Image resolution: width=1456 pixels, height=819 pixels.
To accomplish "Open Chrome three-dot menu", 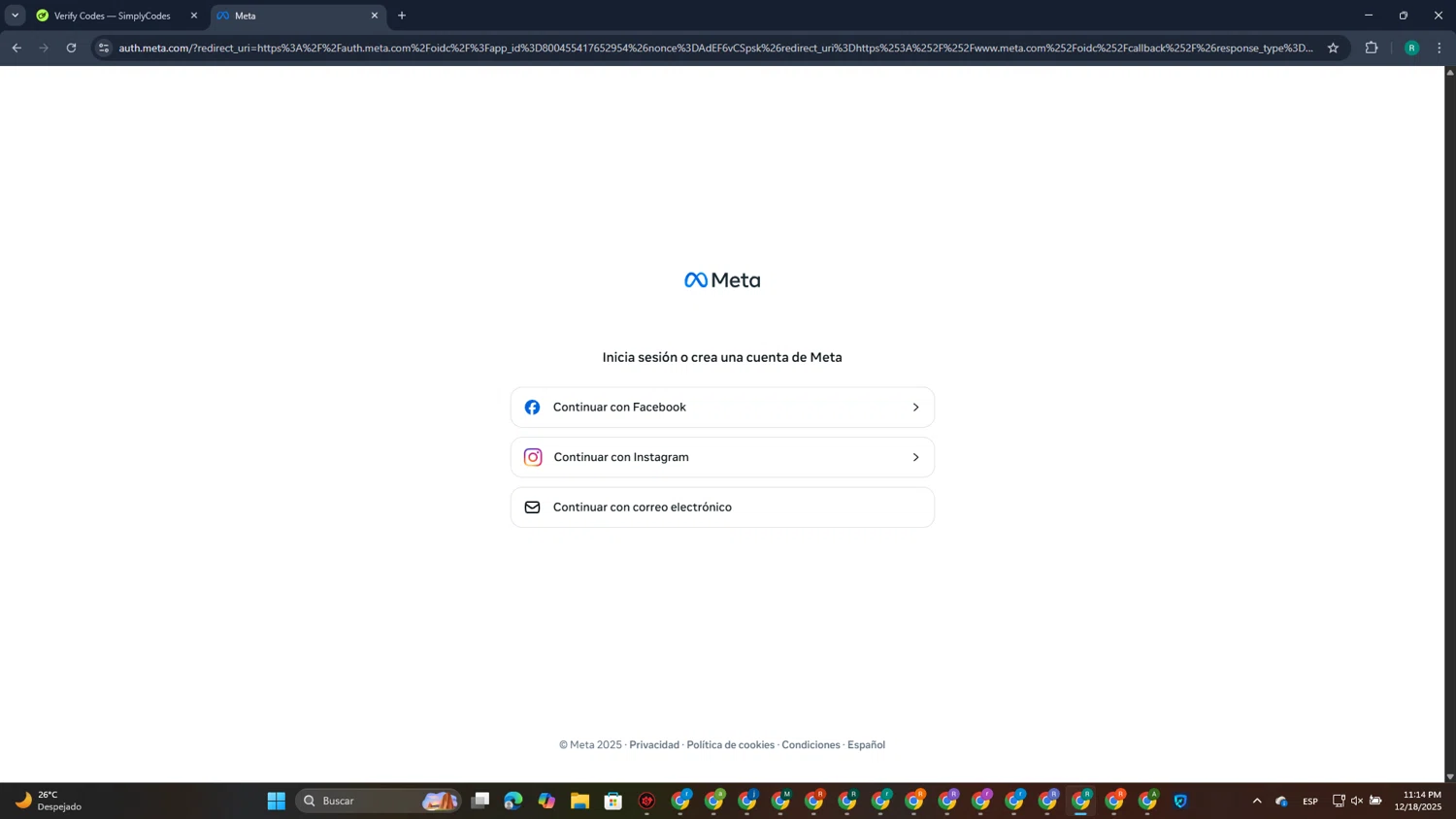I will point(1439,48).
